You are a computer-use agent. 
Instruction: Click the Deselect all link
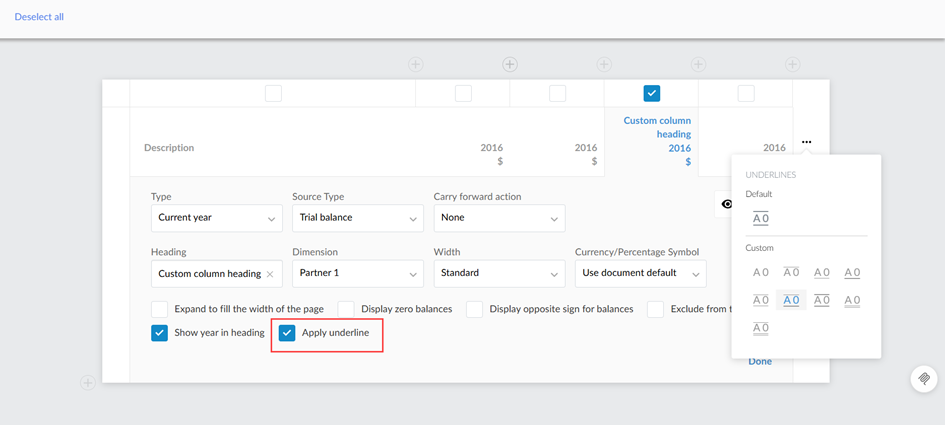point(39,17)
